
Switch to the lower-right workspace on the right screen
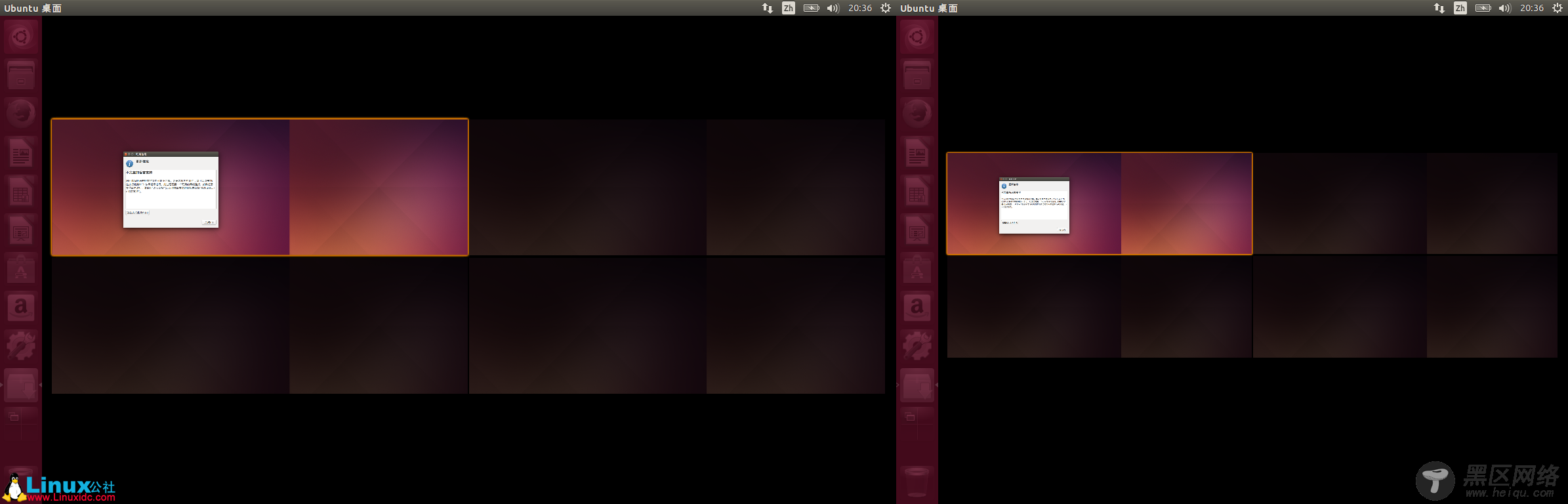click(x=1405, y=306)
